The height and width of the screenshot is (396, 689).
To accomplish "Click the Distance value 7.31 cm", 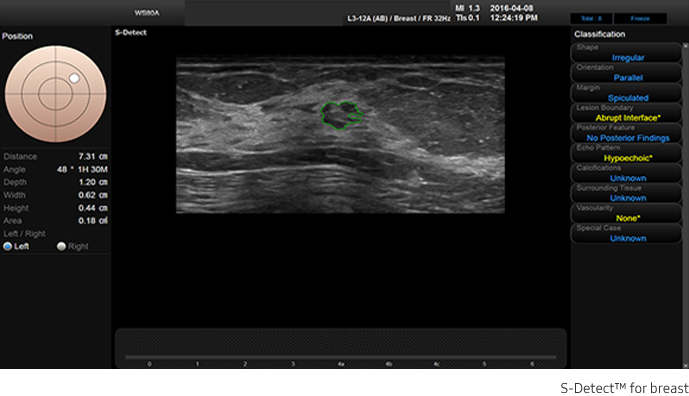I will (93, 156).
